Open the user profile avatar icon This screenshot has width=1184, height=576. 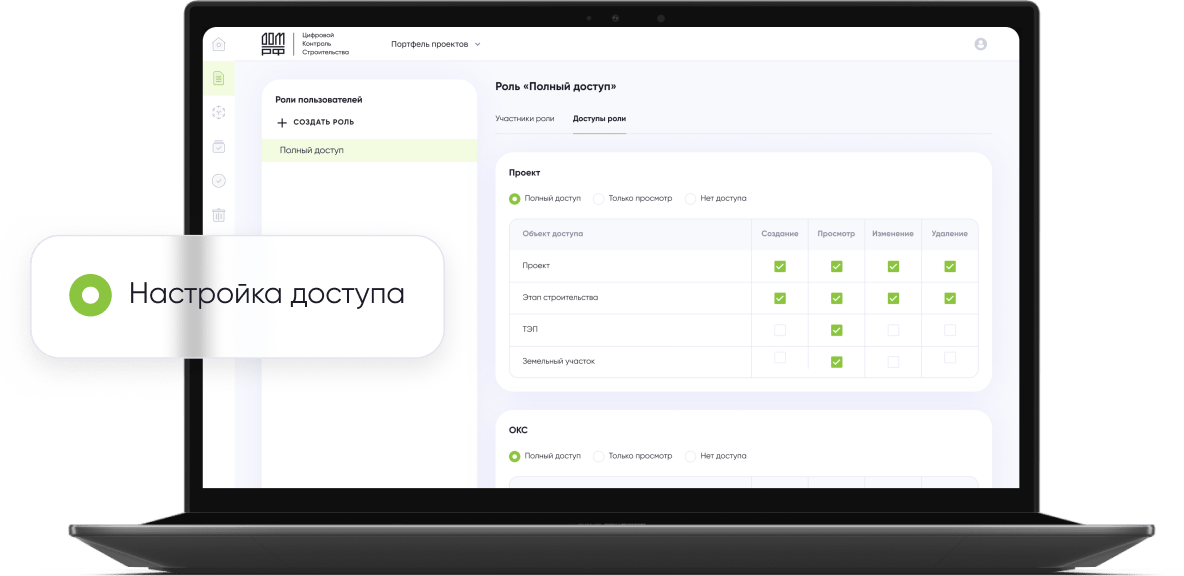pyautogui.click(x=980, y=44)
